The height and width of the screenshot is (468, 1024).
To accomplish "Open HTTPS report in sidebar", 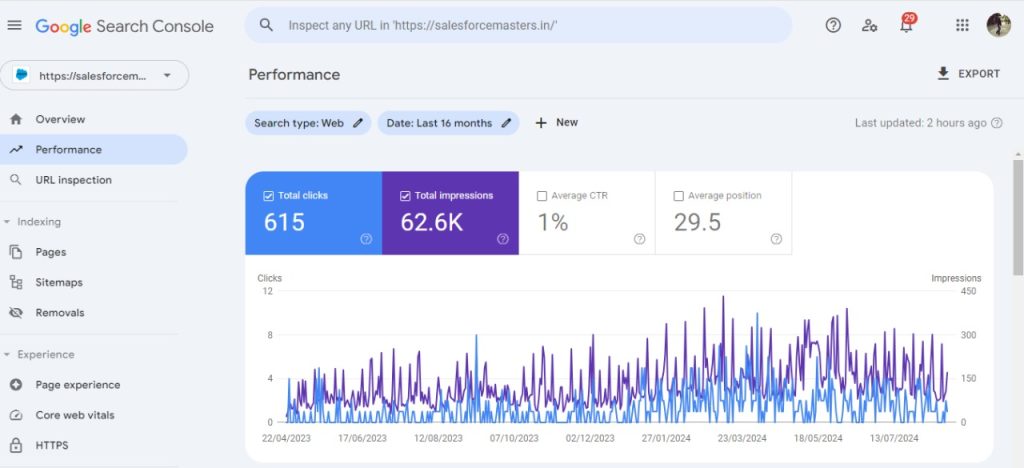I will pos(93,445).
